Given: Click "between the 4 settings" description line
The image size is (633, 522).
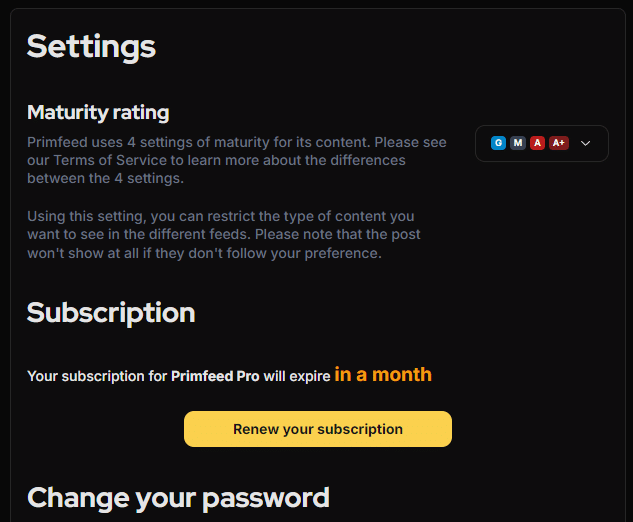Looking at the screenshot, I should click(105, 178).
